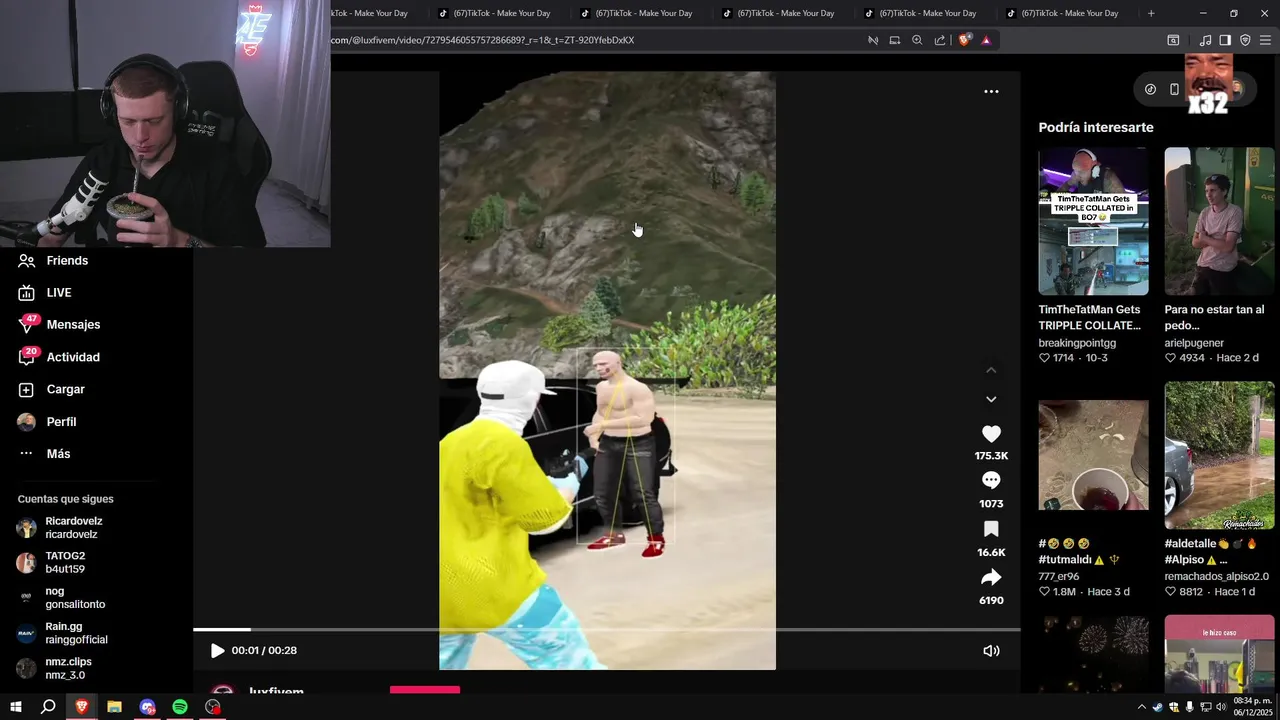1280x720 pixels.
Task: Play the paused TikTok video
Action: [217, 650]
